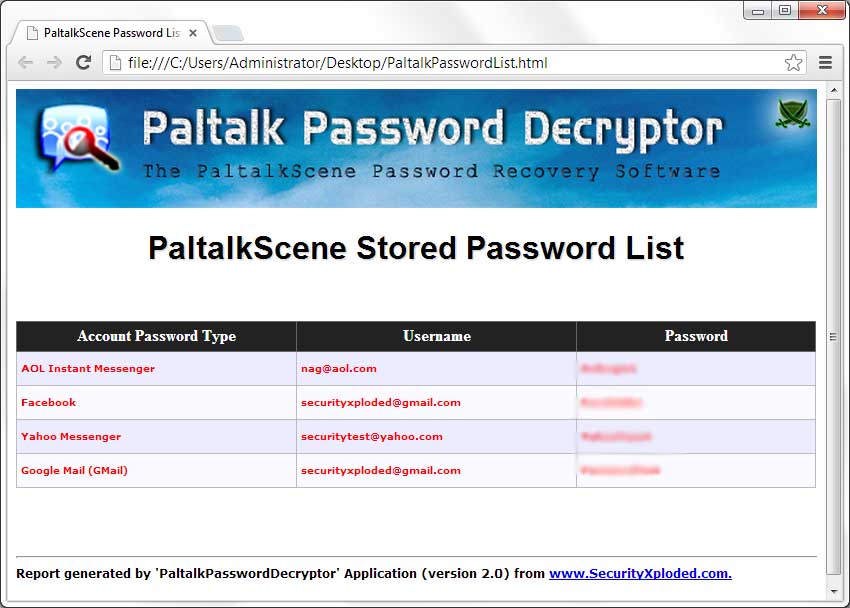Click the Username column header
Screen dimensions: 850x608
click(x=436, y=336)
